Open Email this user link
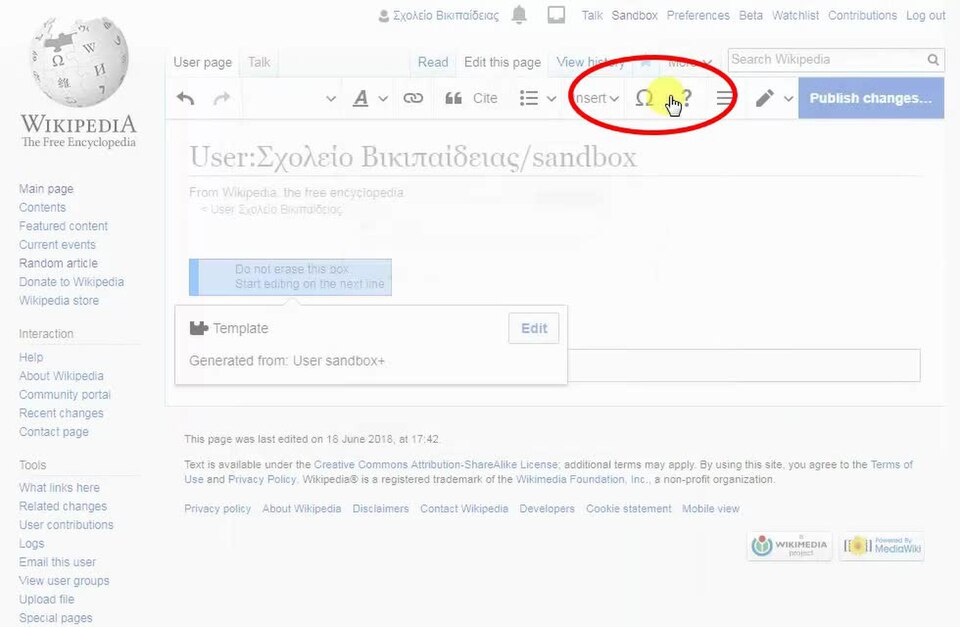The image size is (960, 627). (x=58, y=562)
